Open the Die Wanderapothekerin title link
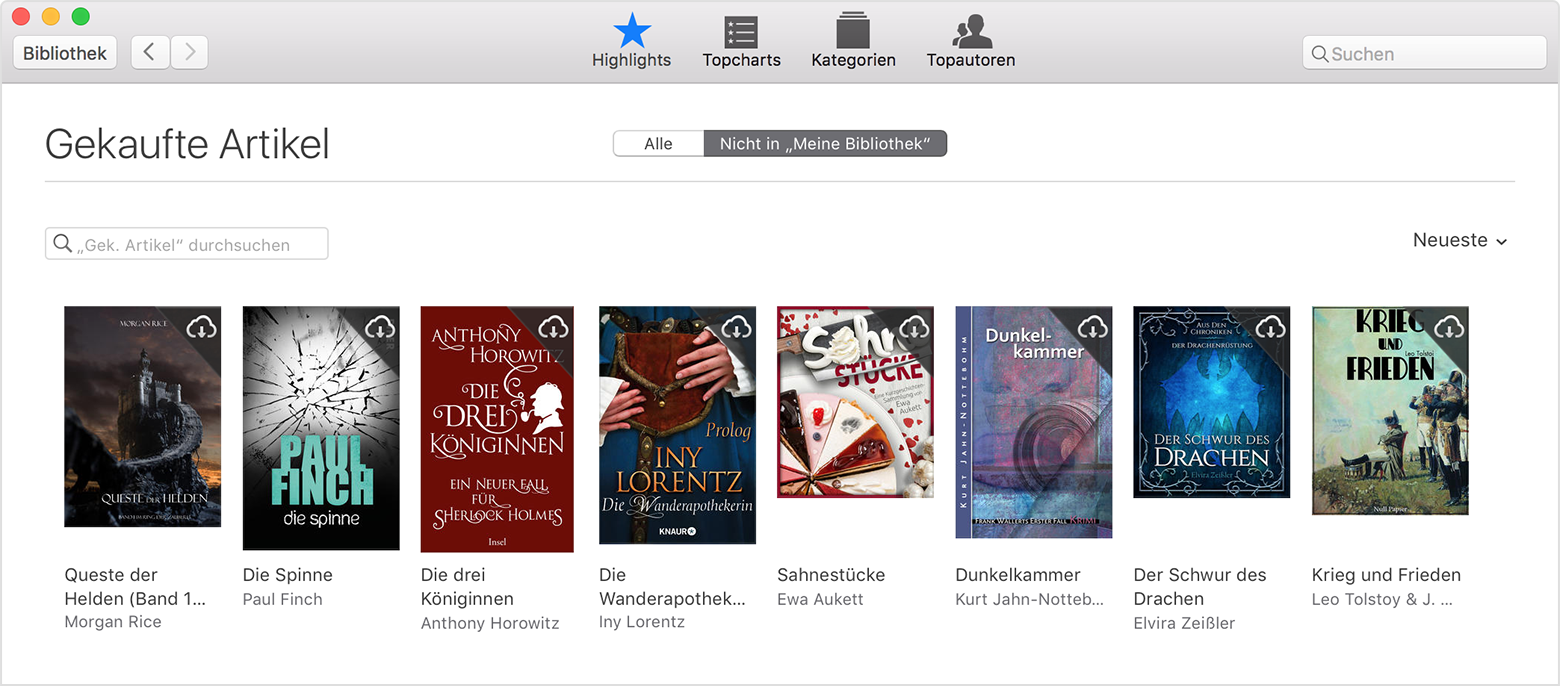 pos(673,587)
